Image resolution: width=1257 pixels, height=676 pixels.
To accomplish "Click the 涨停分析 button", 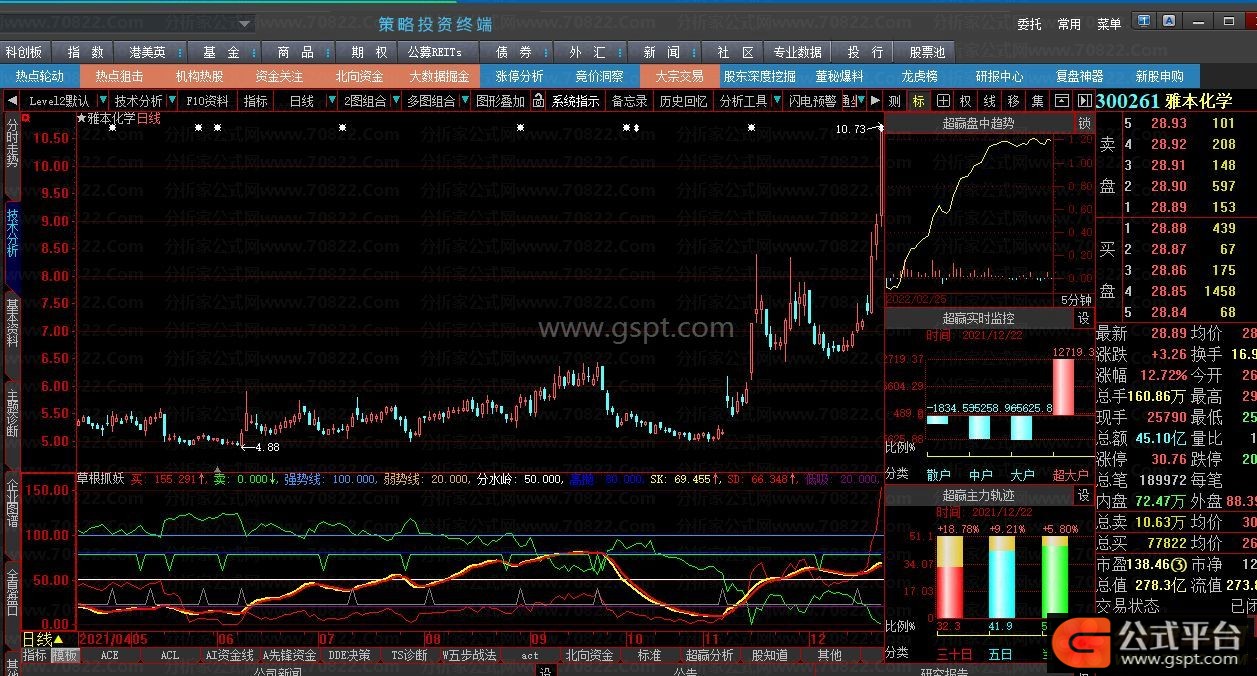I will 520,76.
